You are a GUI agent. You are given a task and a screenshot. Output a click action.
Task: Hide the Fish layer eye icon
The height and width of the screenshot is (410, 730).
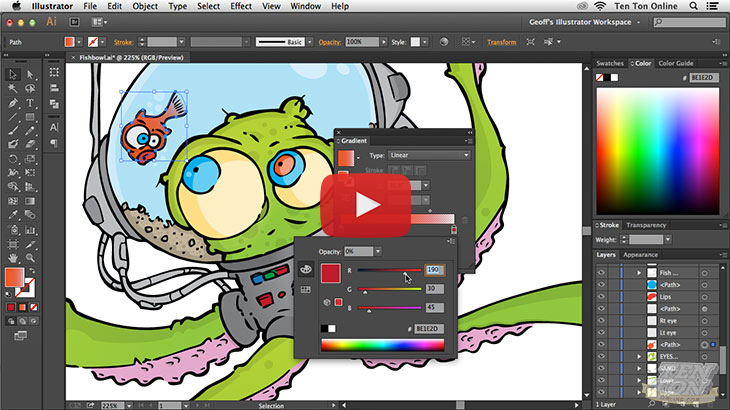click(601, 273)
